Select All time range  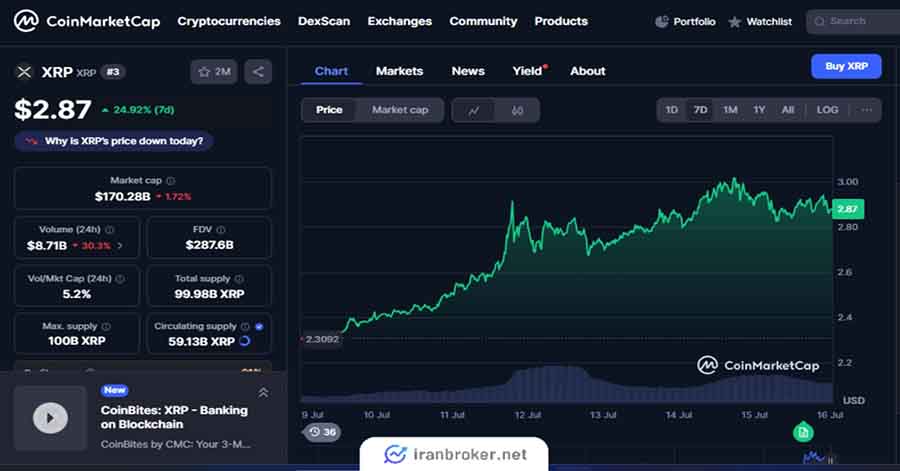[x=788, y=110]
